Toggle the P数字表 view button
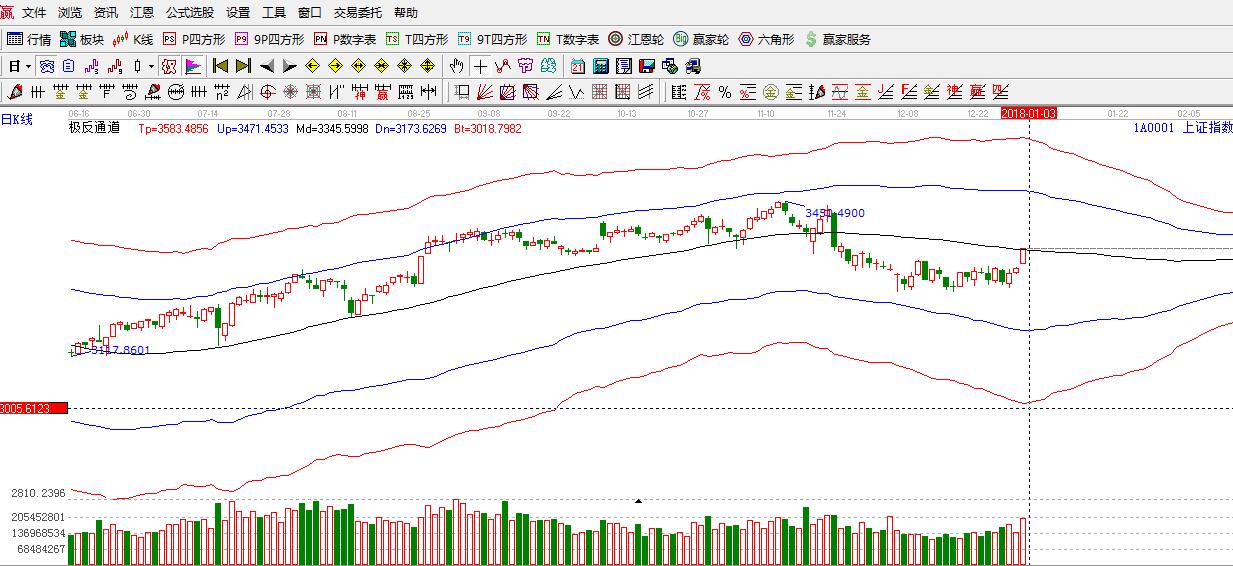The image size is (1233, 566). tap(345, 40)
